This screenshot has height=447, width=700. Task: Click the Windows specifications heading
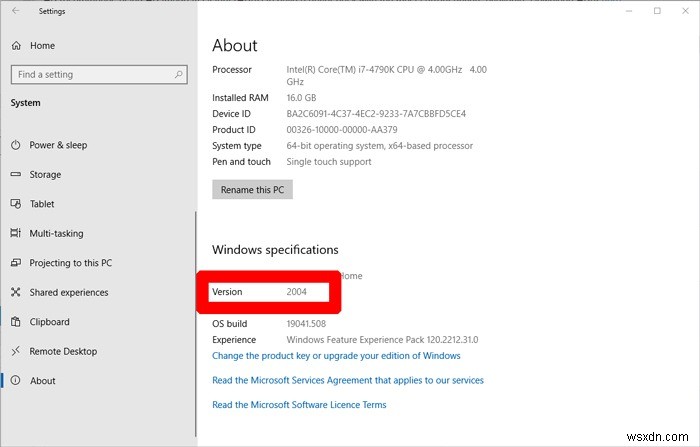(x=275, y=250)
